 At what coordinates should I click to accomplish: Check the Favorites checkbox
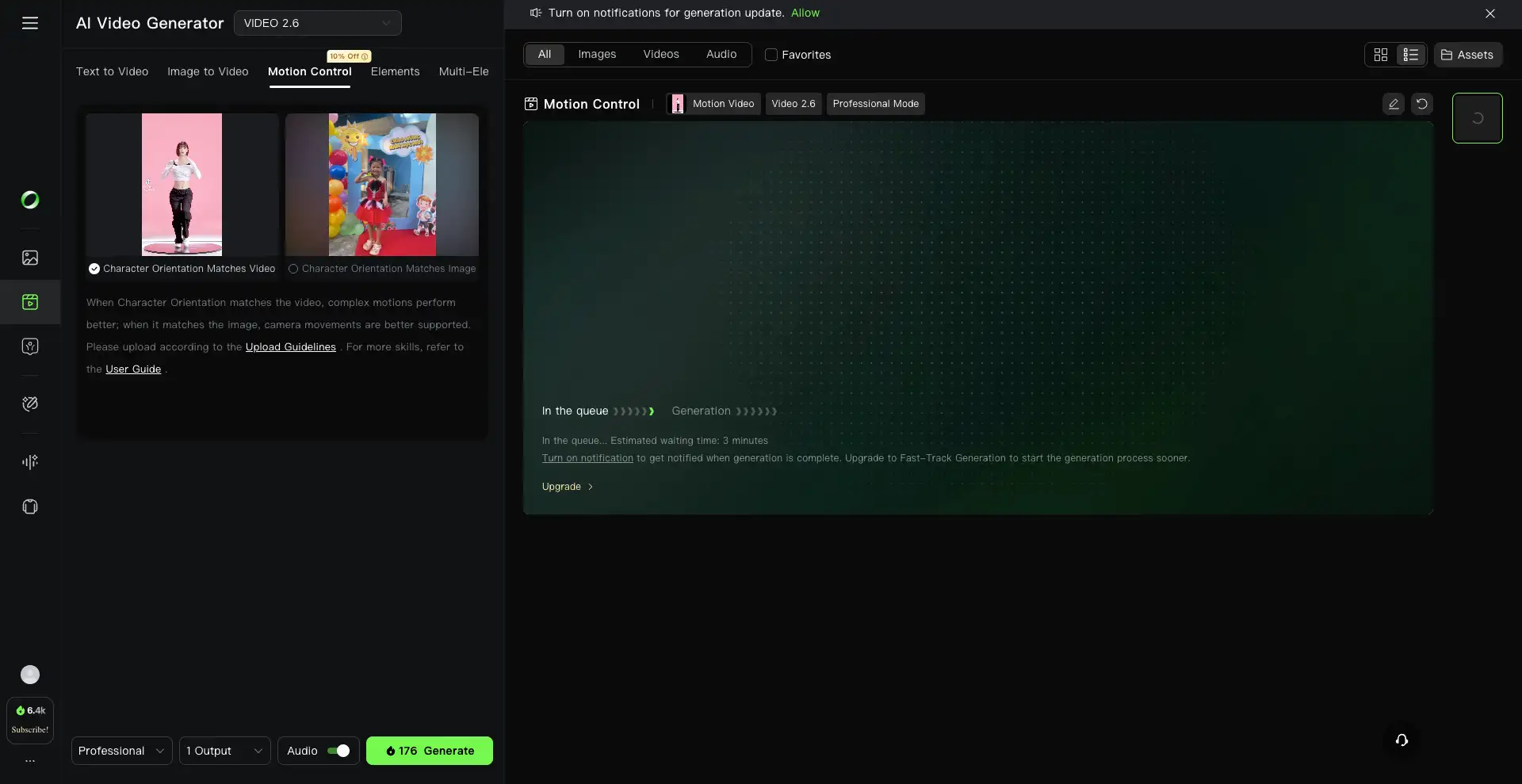coord(771,55)
